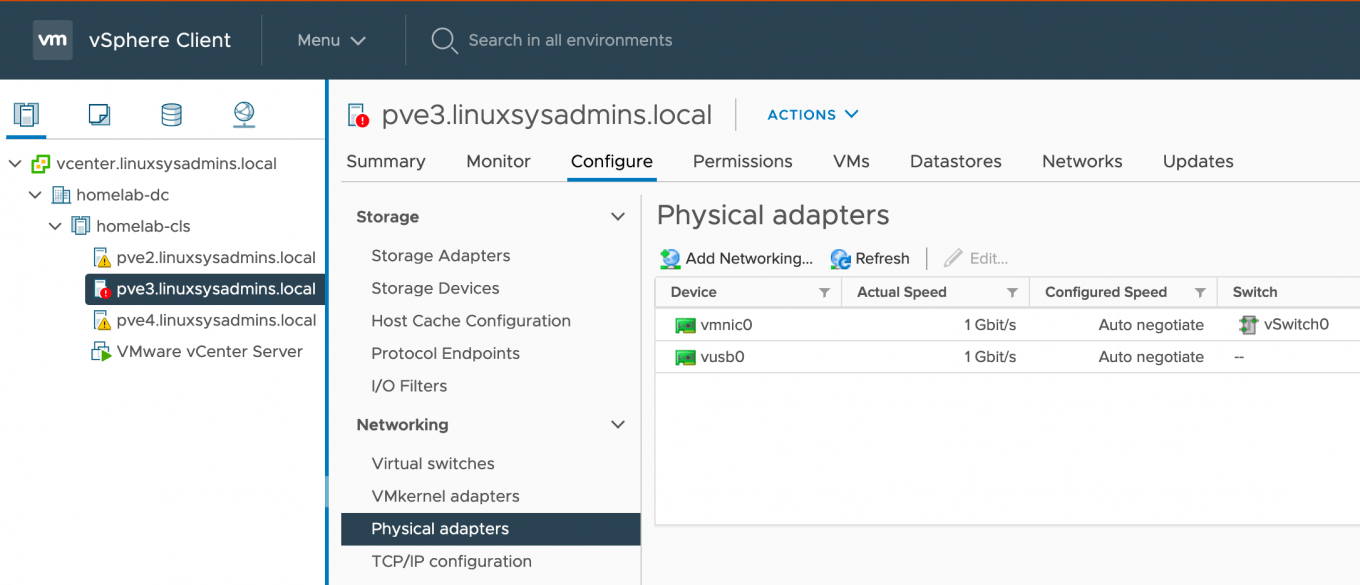Collapse the Networking section
The height and width of the screenshot is (585, 1360).
617,424
